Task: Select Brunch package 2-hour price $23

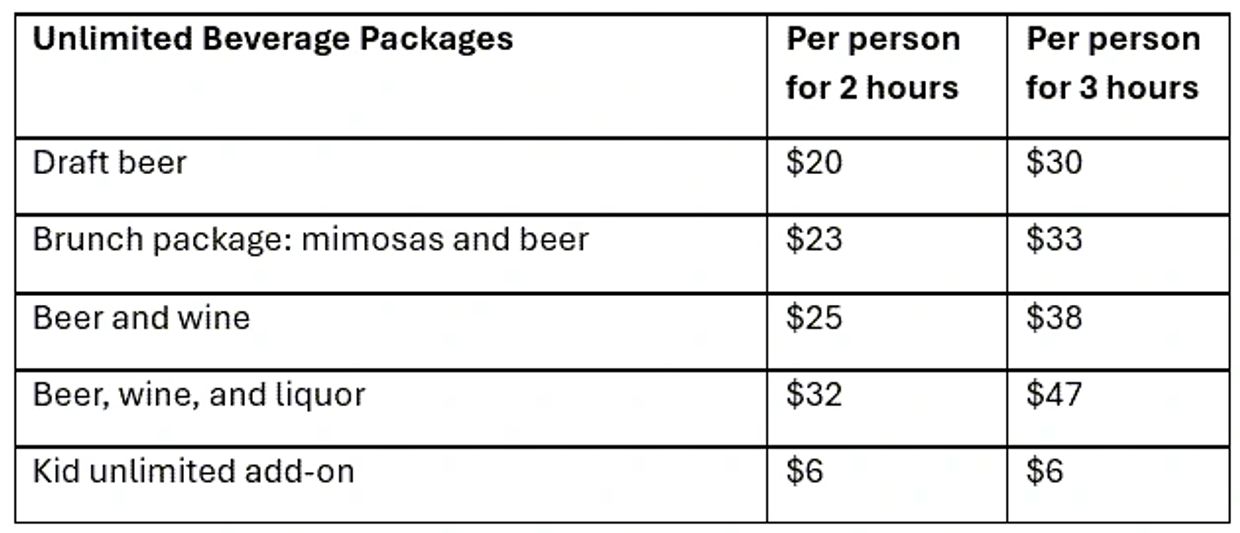Action: coord(814,239)
